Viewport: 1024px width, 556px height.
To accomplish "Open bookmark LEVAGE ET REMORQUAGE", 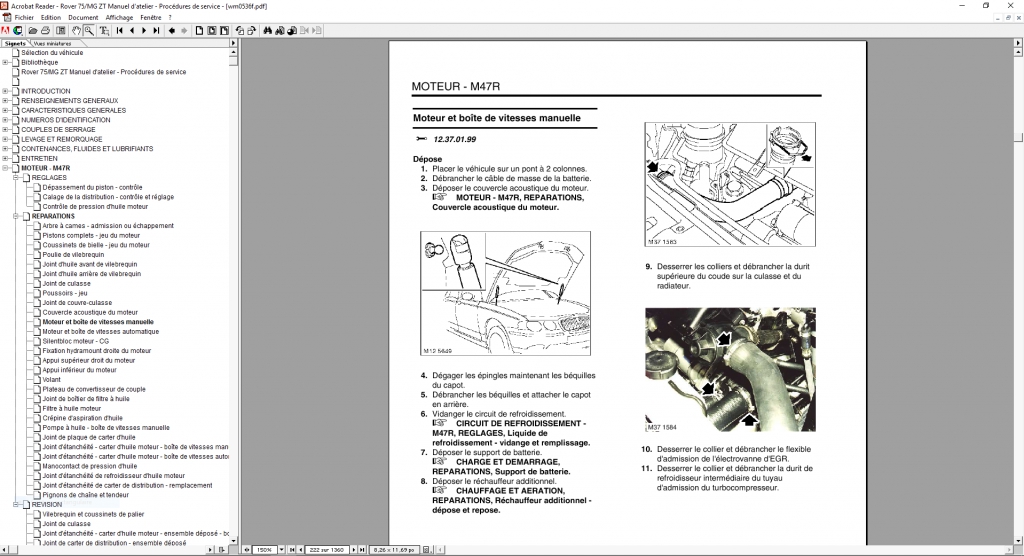I will click(61, 139).
